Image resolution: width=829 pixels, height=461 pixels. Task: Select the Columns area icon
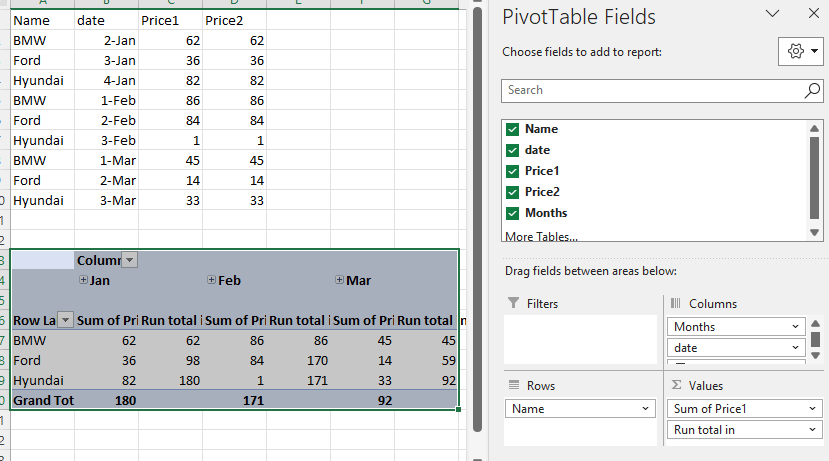coord(676,303)
